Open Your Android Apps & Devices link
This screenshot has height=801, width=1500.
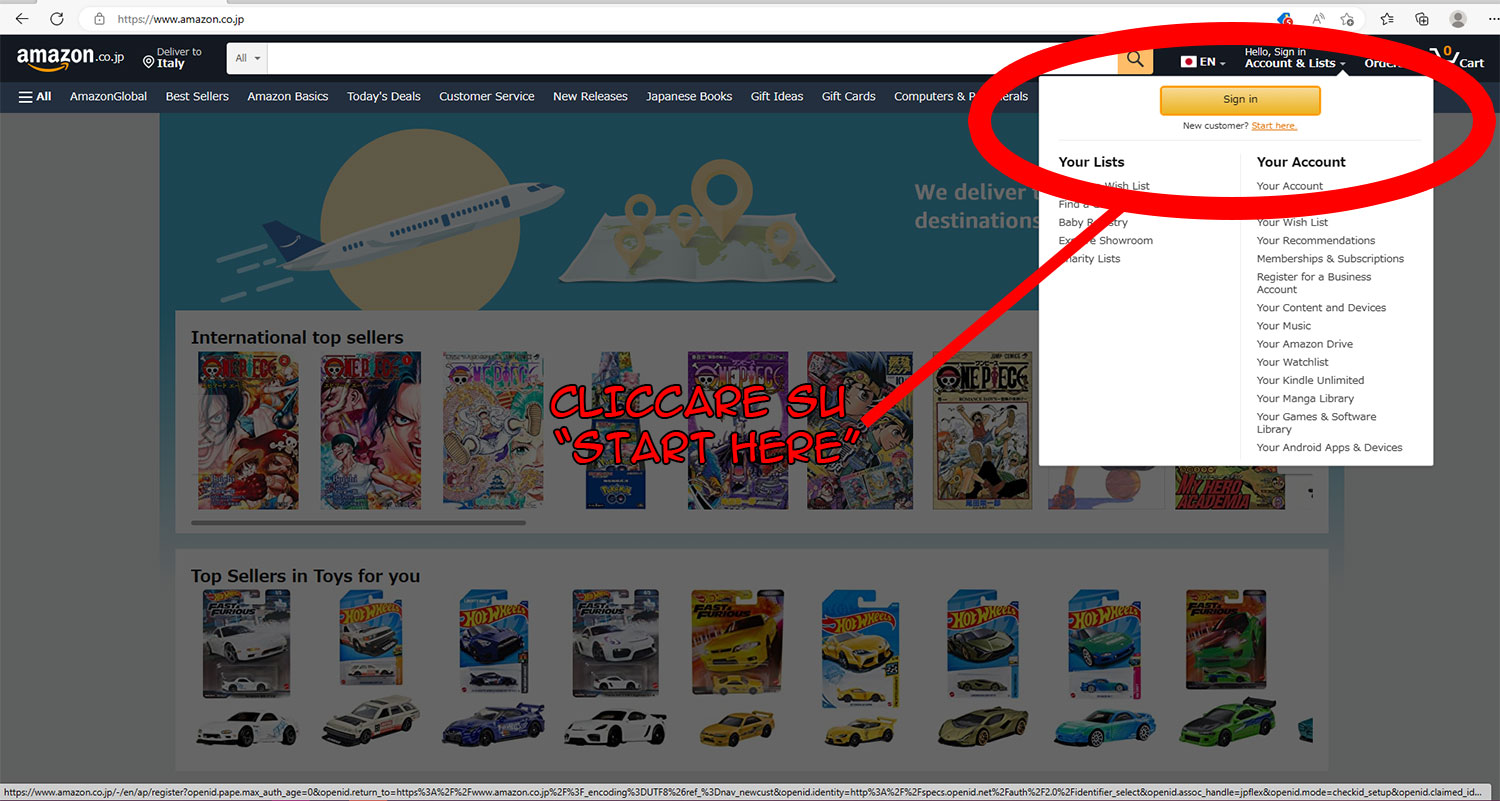tap(1329, 448)
